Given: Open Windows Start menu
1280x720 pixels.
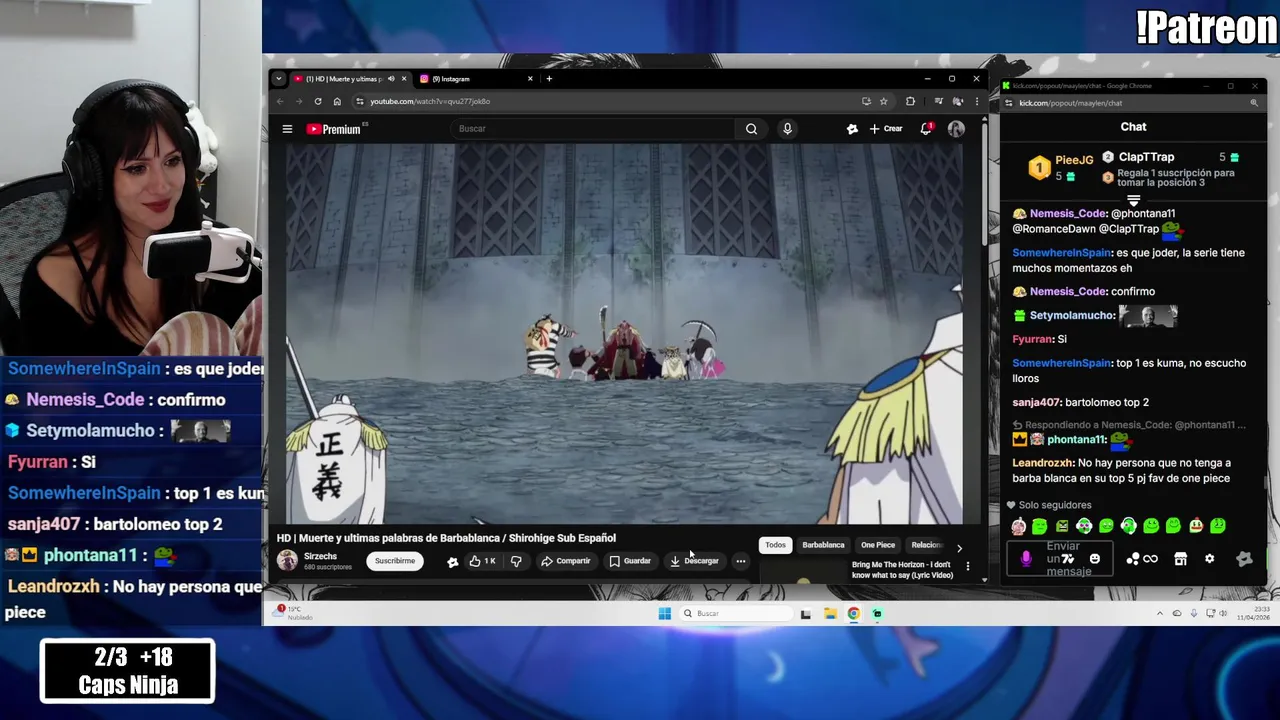Looking at the screenshot, I should [x=664, y=613].
